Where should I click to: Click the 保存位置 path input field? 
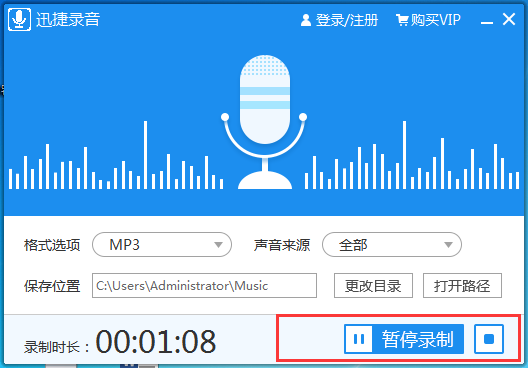coord(204,286)
